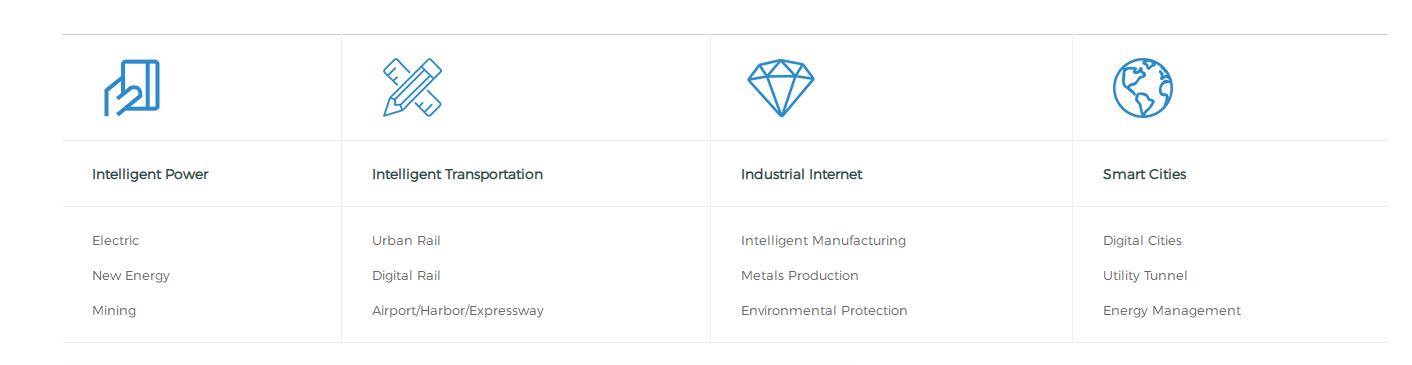Screen dimensions: 1412x365
Task: Click the diamond Industrial Internet icon
Action: pos(781,88)
